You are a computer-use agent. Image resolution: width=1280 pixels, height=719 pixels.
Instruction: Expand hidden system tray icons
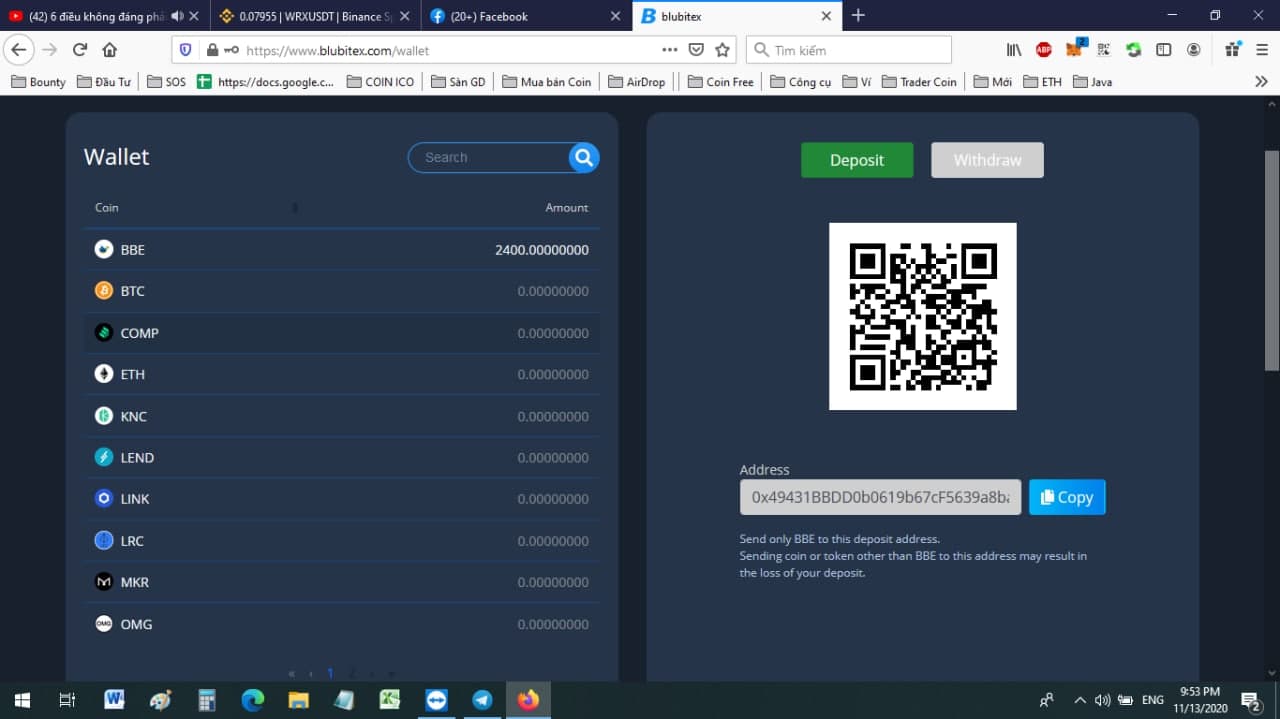[1080, 700]
